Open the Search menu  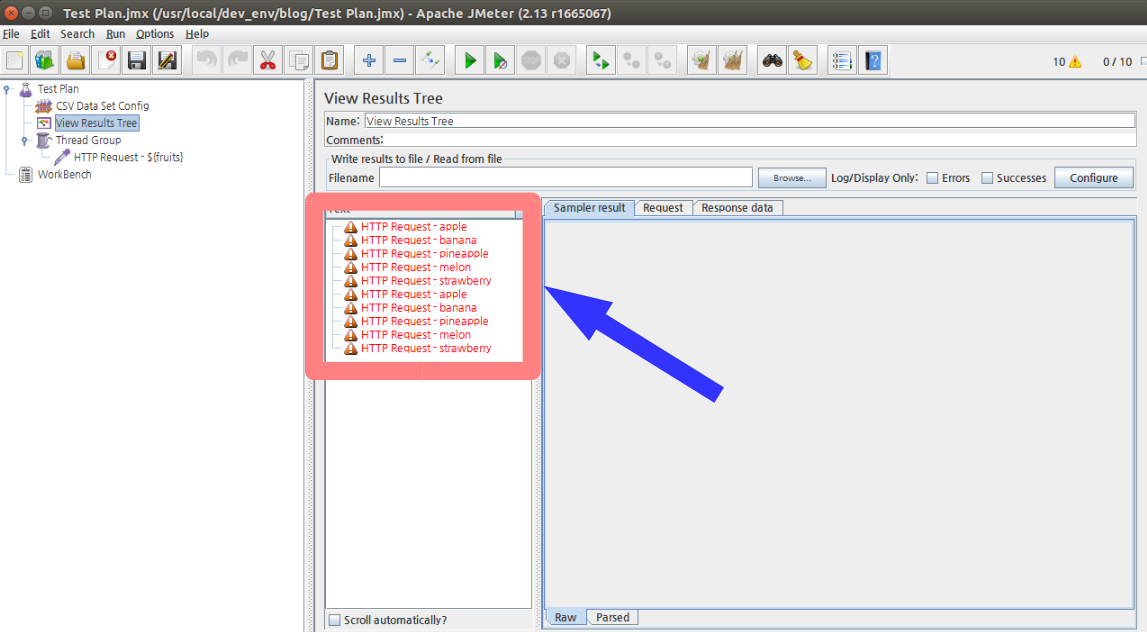click(78, 34)
